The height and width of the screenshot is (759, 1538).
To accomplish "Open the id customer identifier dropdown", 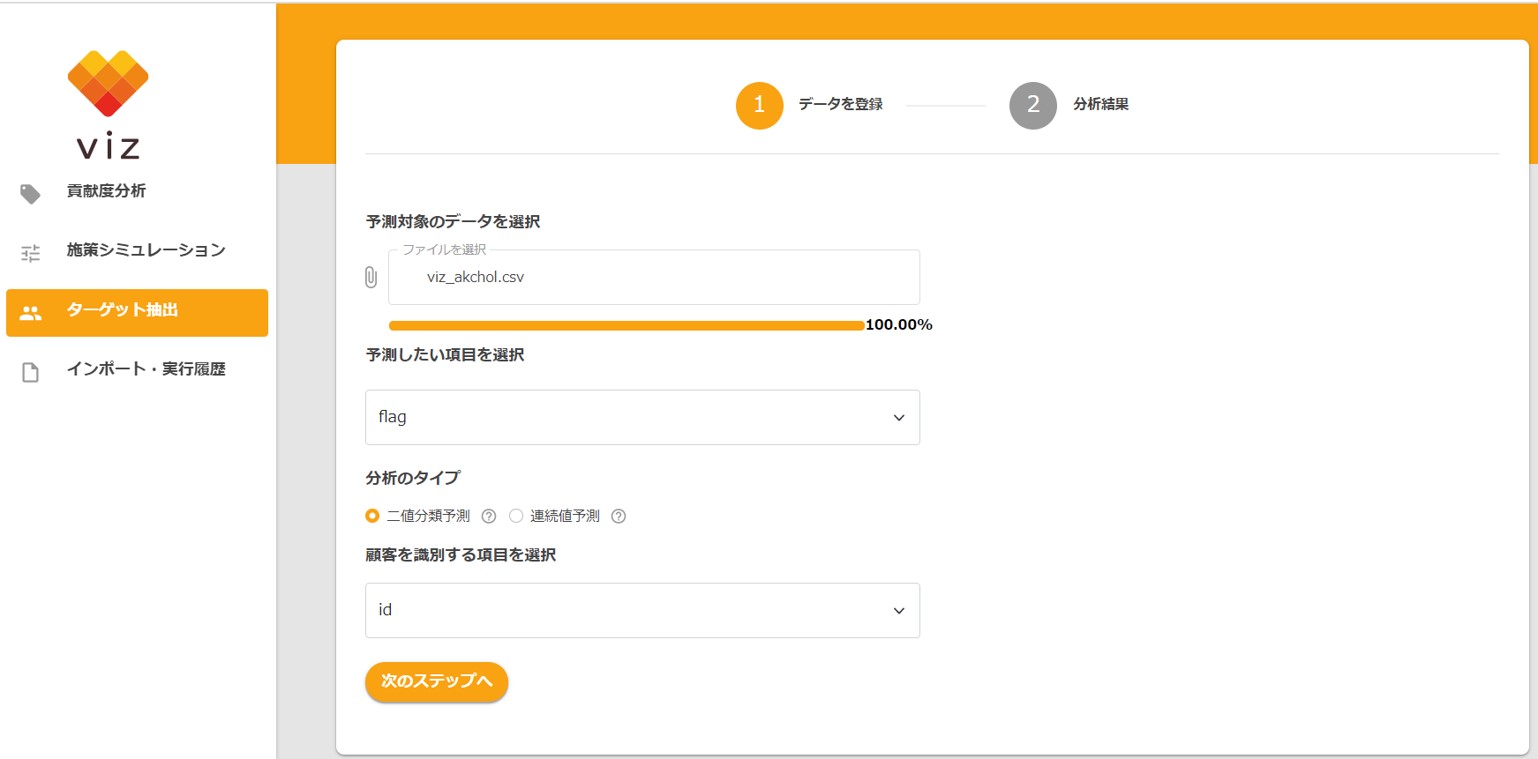I will (642, 610).
